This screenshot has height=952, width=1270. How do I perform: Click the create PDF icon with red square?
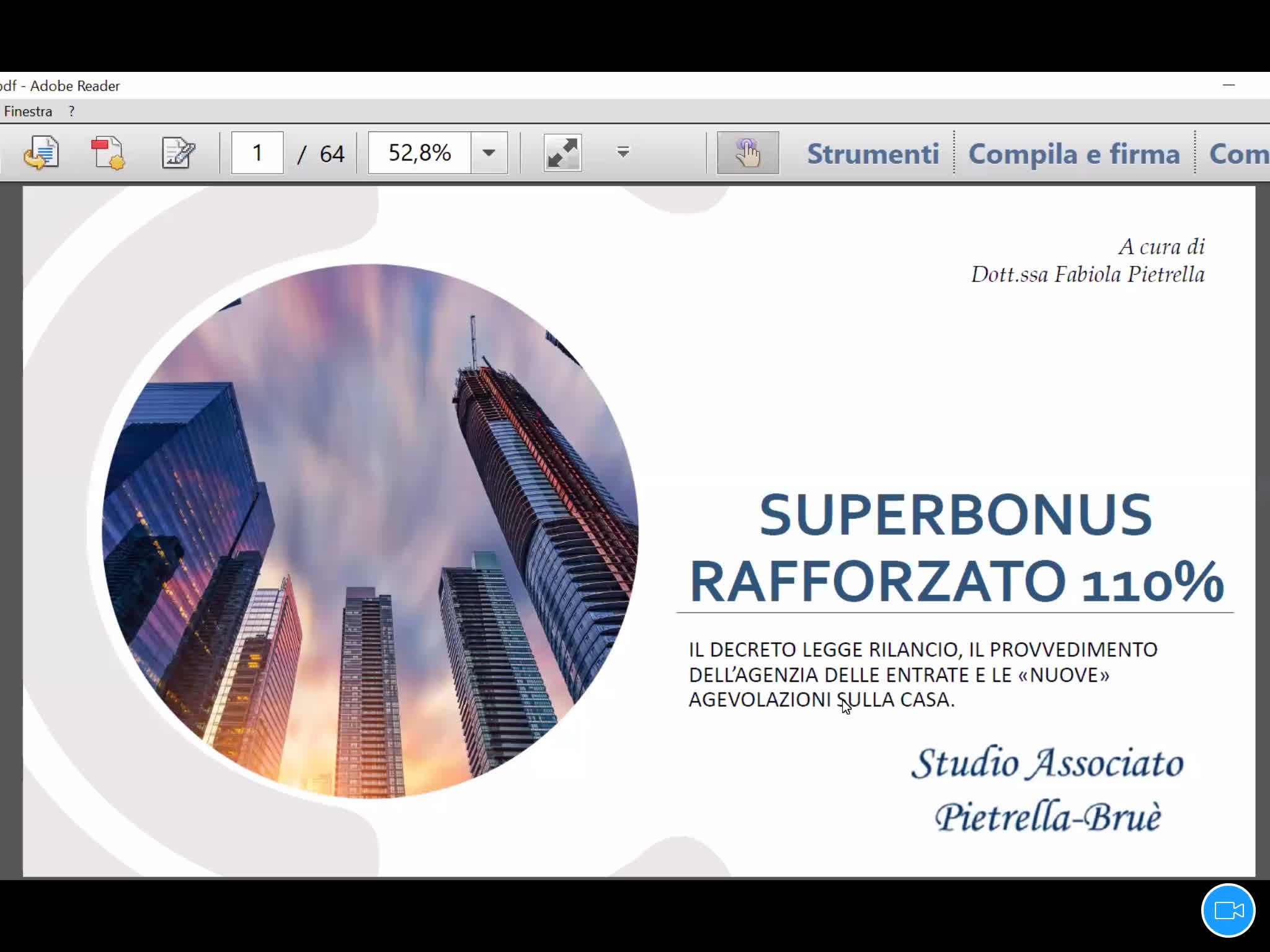point(108,153)
